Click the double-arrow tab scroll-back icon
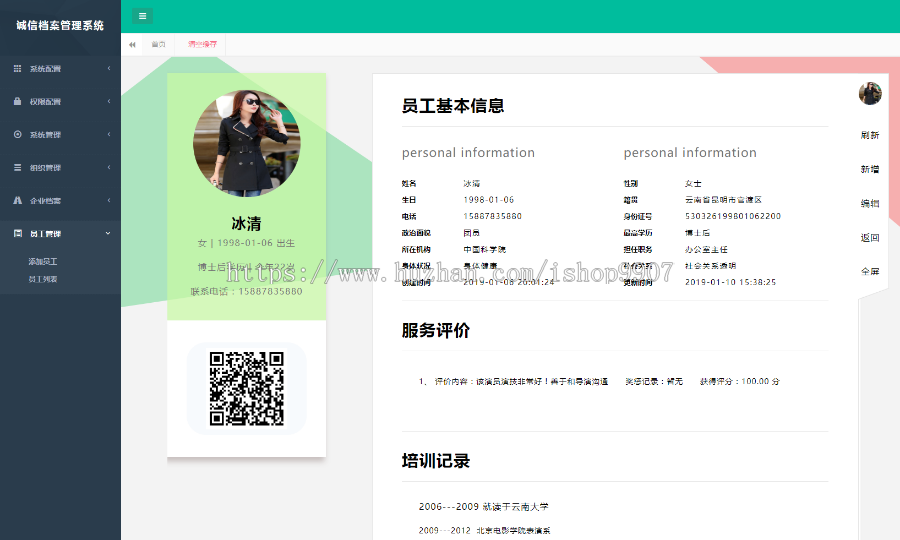The height and width of the screenshot is (540, 900). coord(132,44)
